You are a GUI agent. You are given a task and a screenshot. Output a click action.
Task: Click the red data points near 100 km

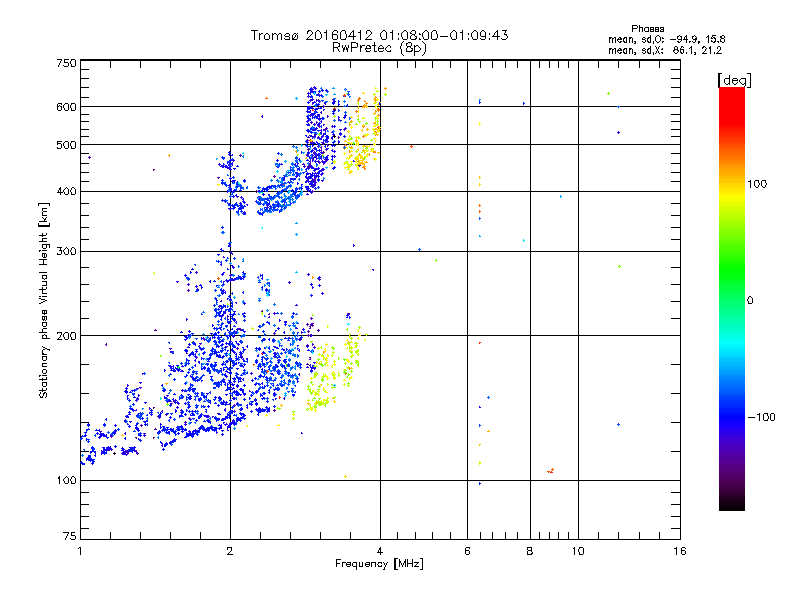tap(551, 471)
